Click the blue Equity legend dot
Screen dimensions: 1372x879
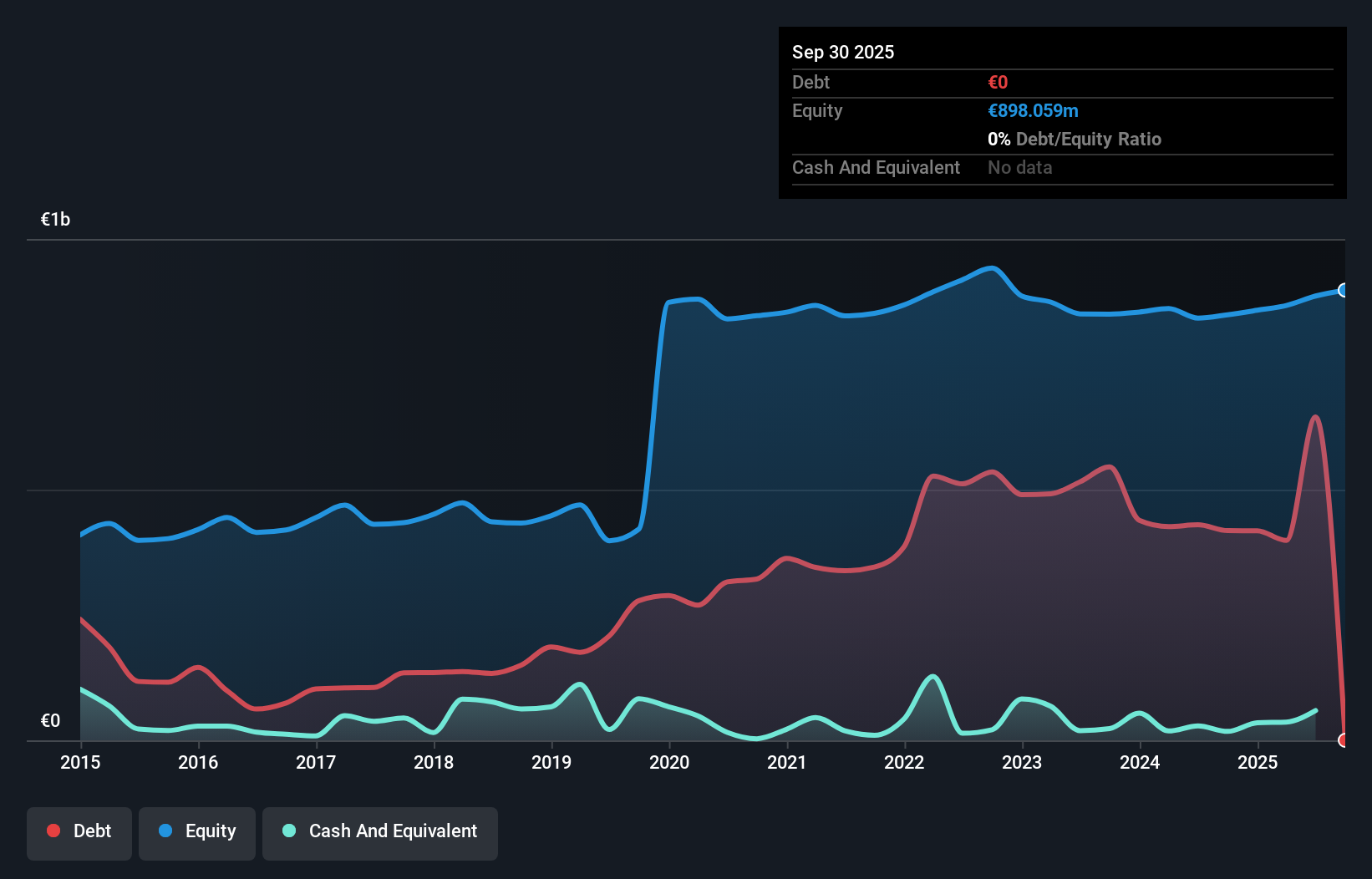165,831
